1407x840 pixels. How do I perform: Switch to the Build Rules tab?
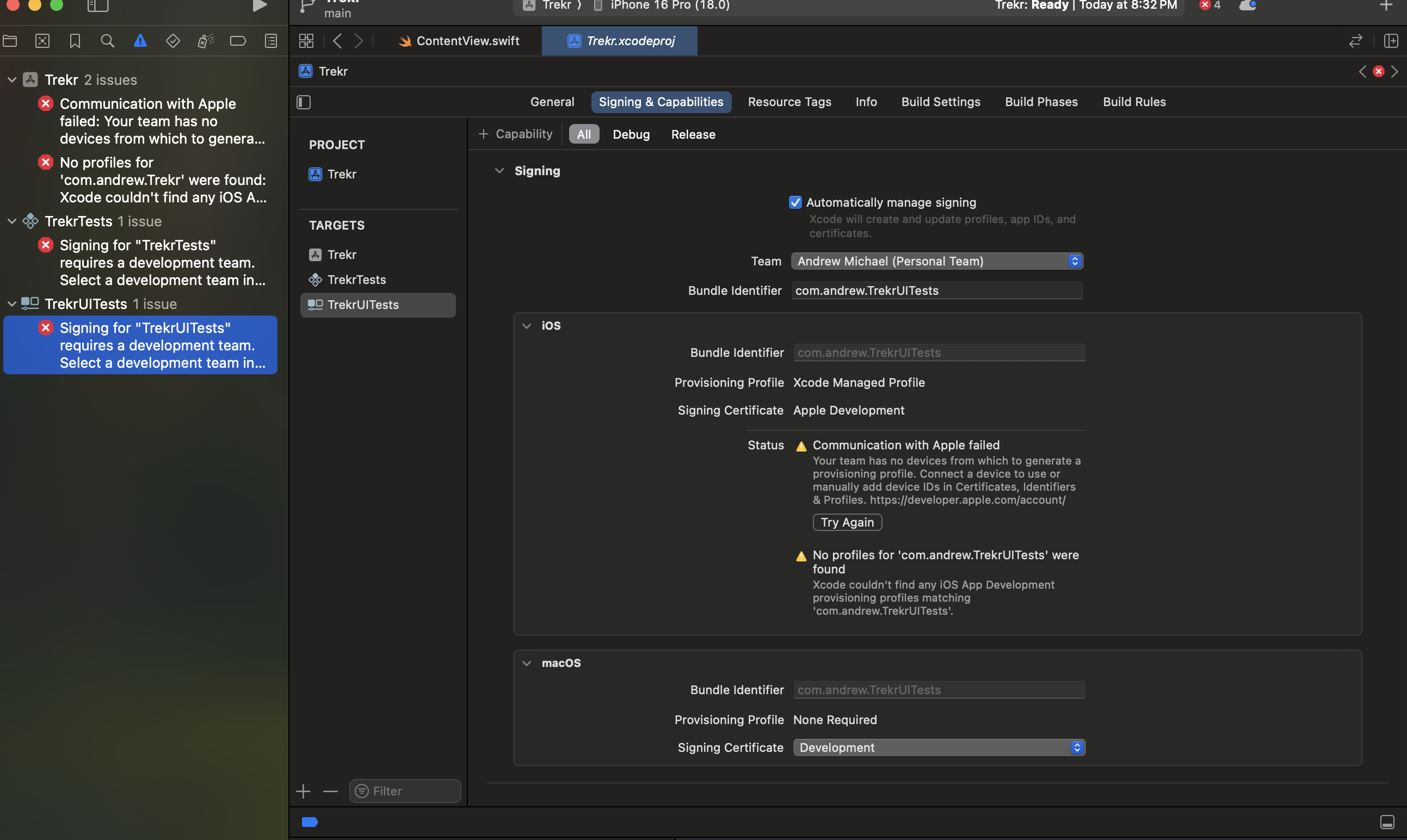click(1134, 102)
